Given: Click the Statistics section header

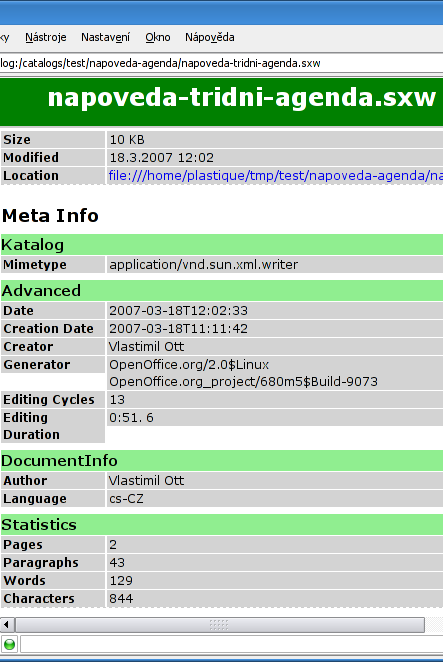Looking at the screenshot, I should pyautogui.click(x=221, y=525).
